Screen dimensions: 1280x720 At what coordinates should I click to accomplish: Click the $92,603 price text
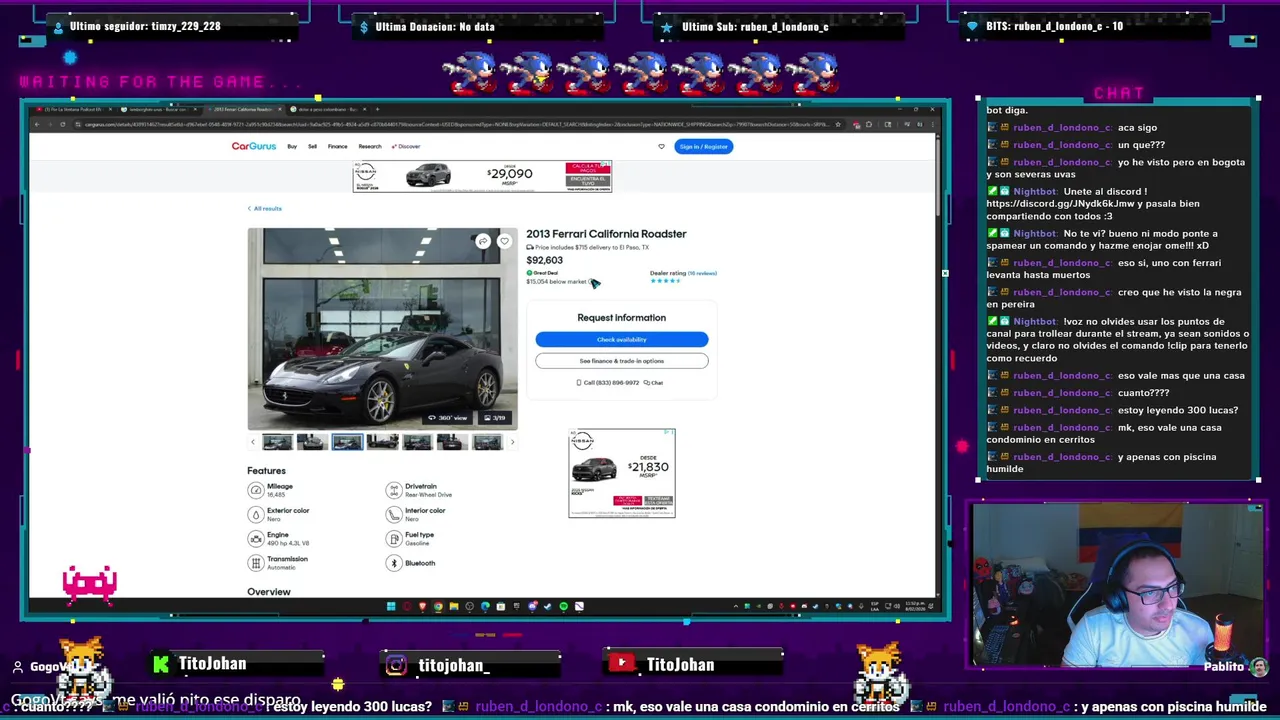(x=545, y=260)
